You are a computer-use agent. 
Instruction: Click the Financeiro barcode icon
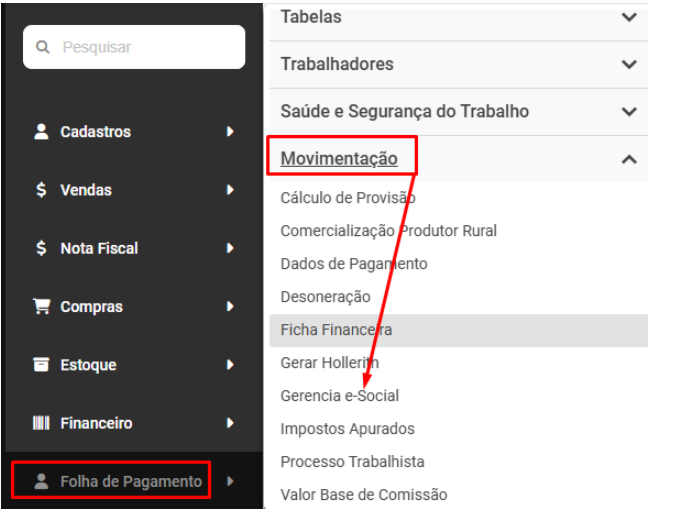(x=42, y=423)
